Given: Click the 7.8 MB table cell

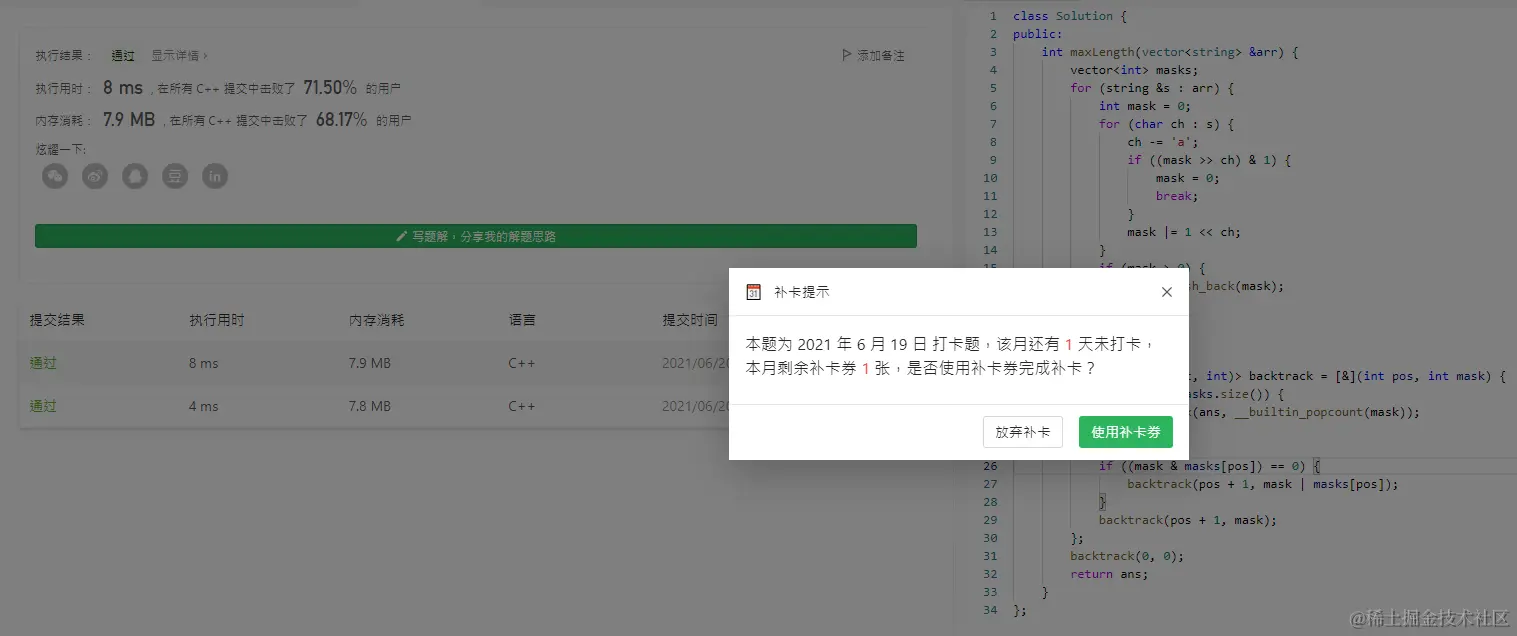Looking at the screenshot, I should point(370,406).
